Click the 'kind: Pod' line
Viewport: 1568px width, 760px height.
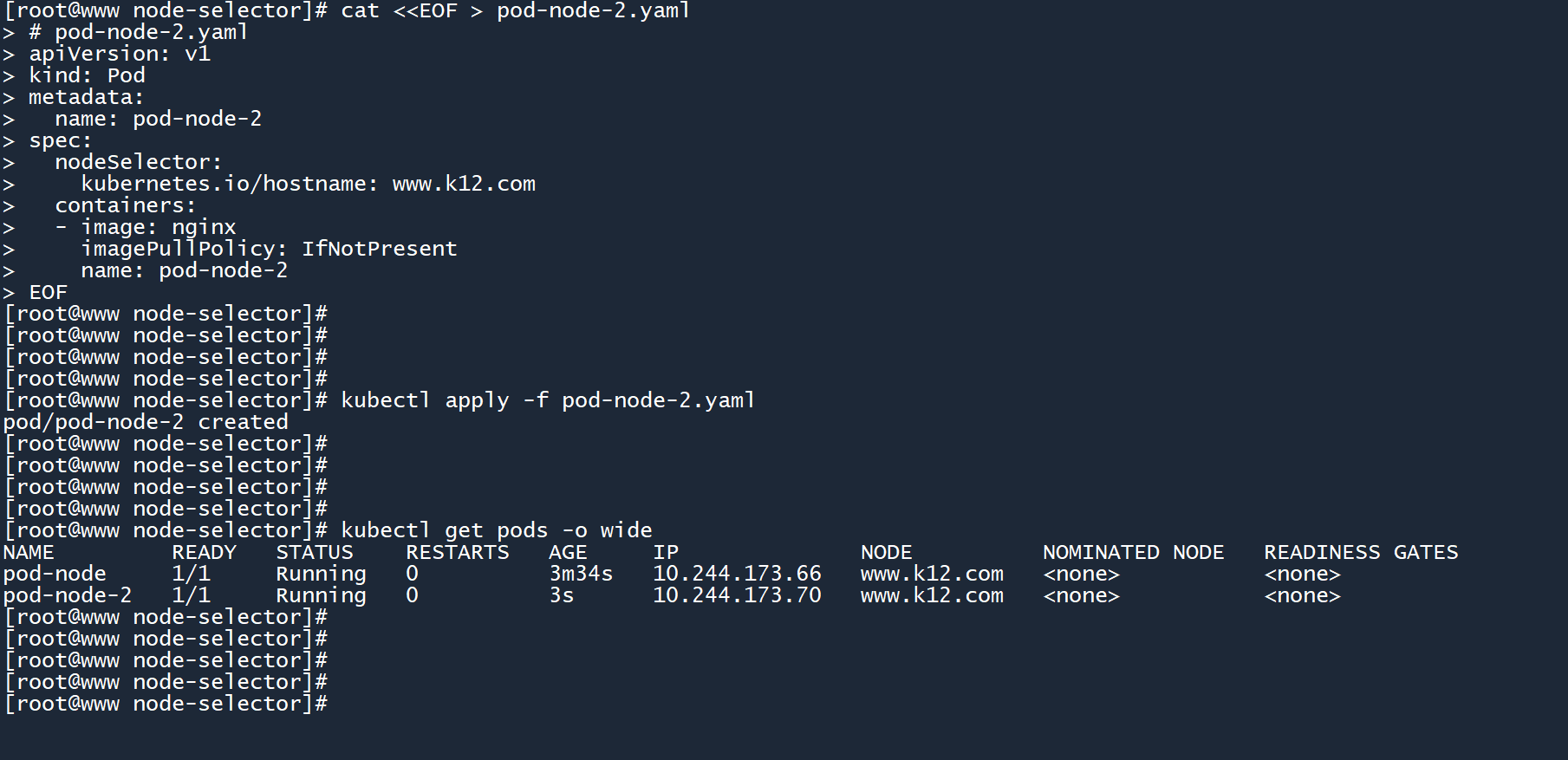pos(87,75)
